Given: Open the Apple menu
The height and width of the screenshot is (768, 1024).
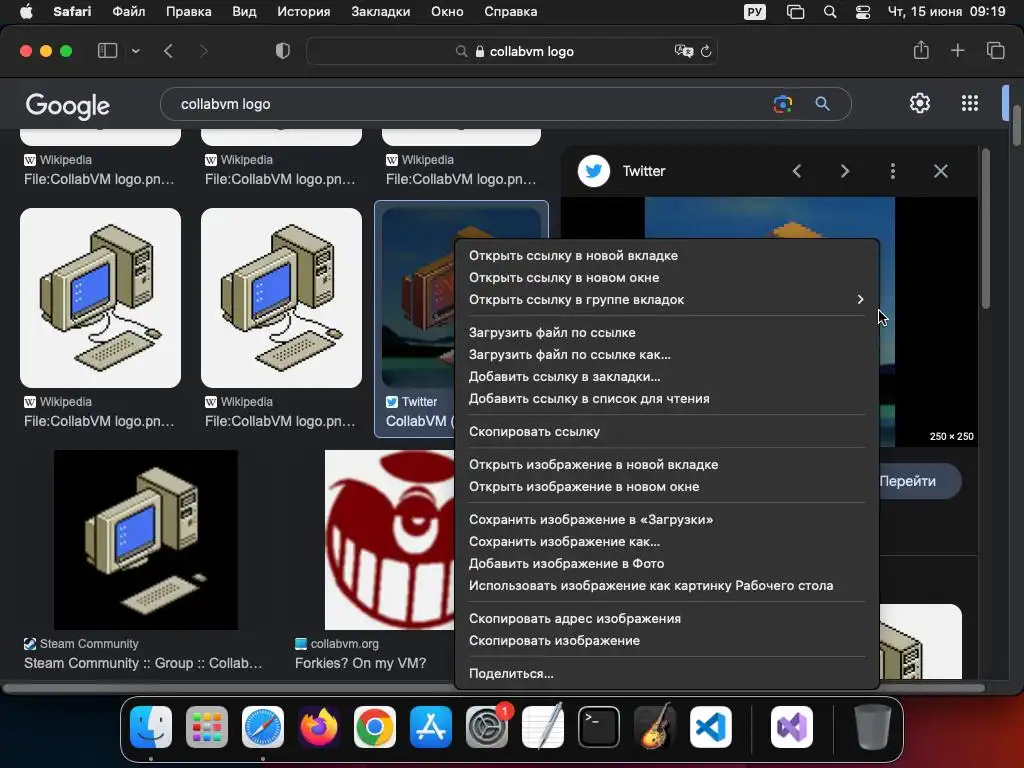Looking at the screenshot, I should (26, 12).
